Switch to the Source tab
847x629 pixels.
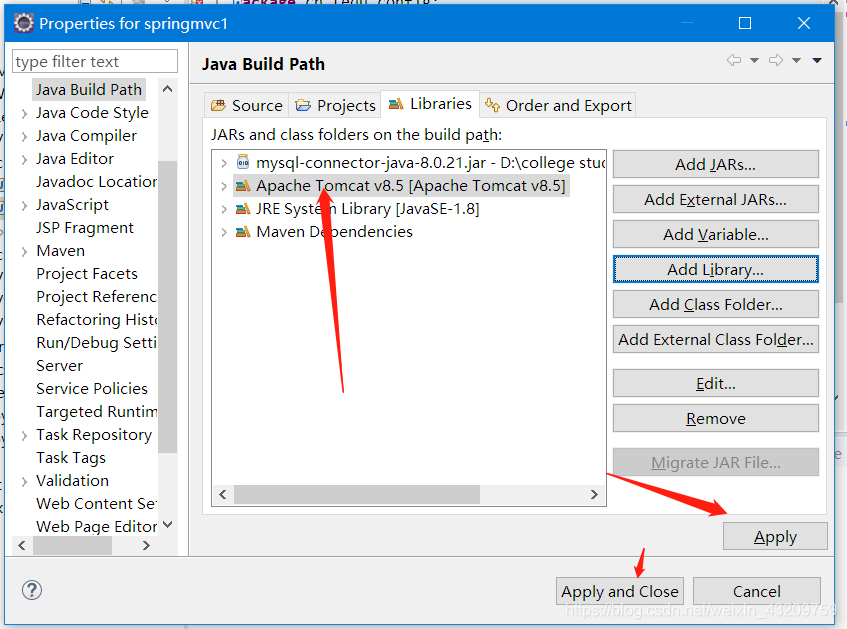pos(247,105)
